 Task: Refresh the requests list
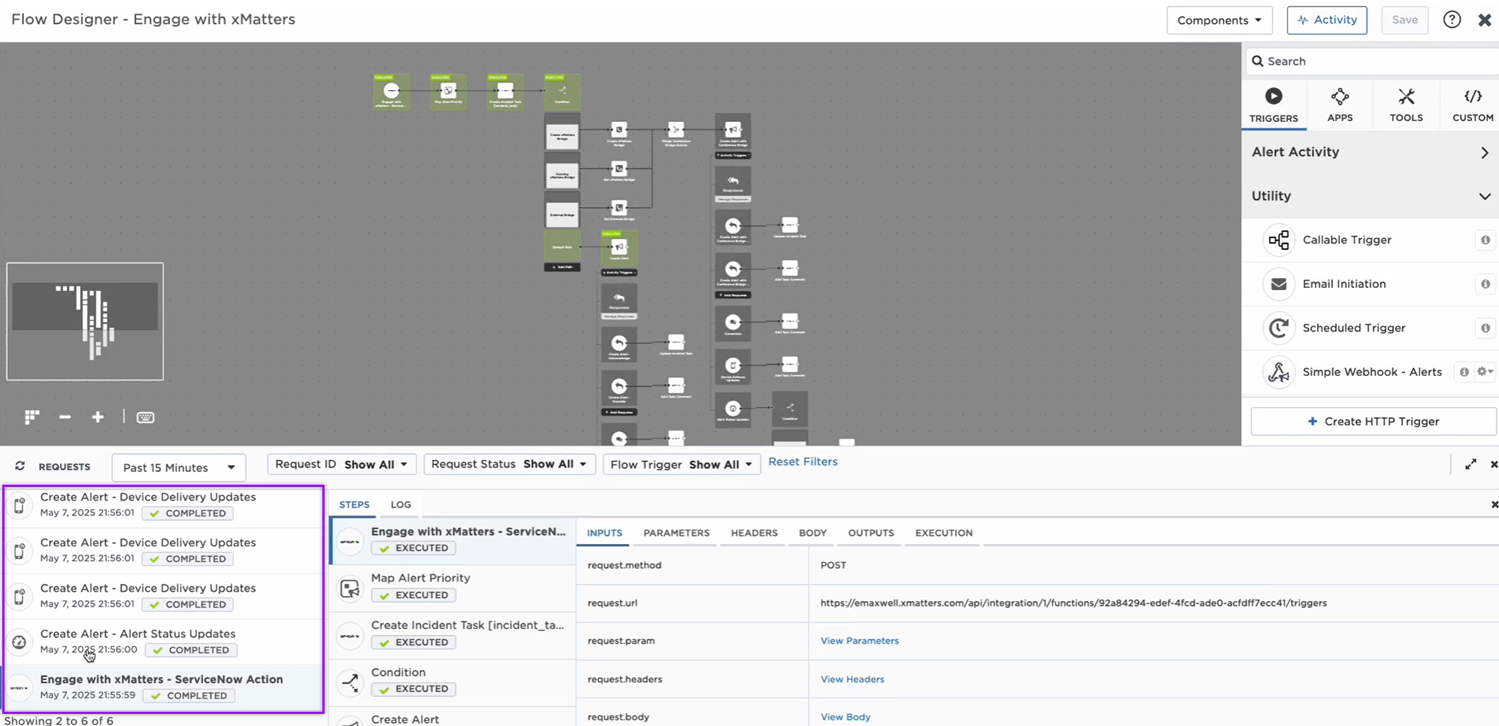(x=19, y=467)
